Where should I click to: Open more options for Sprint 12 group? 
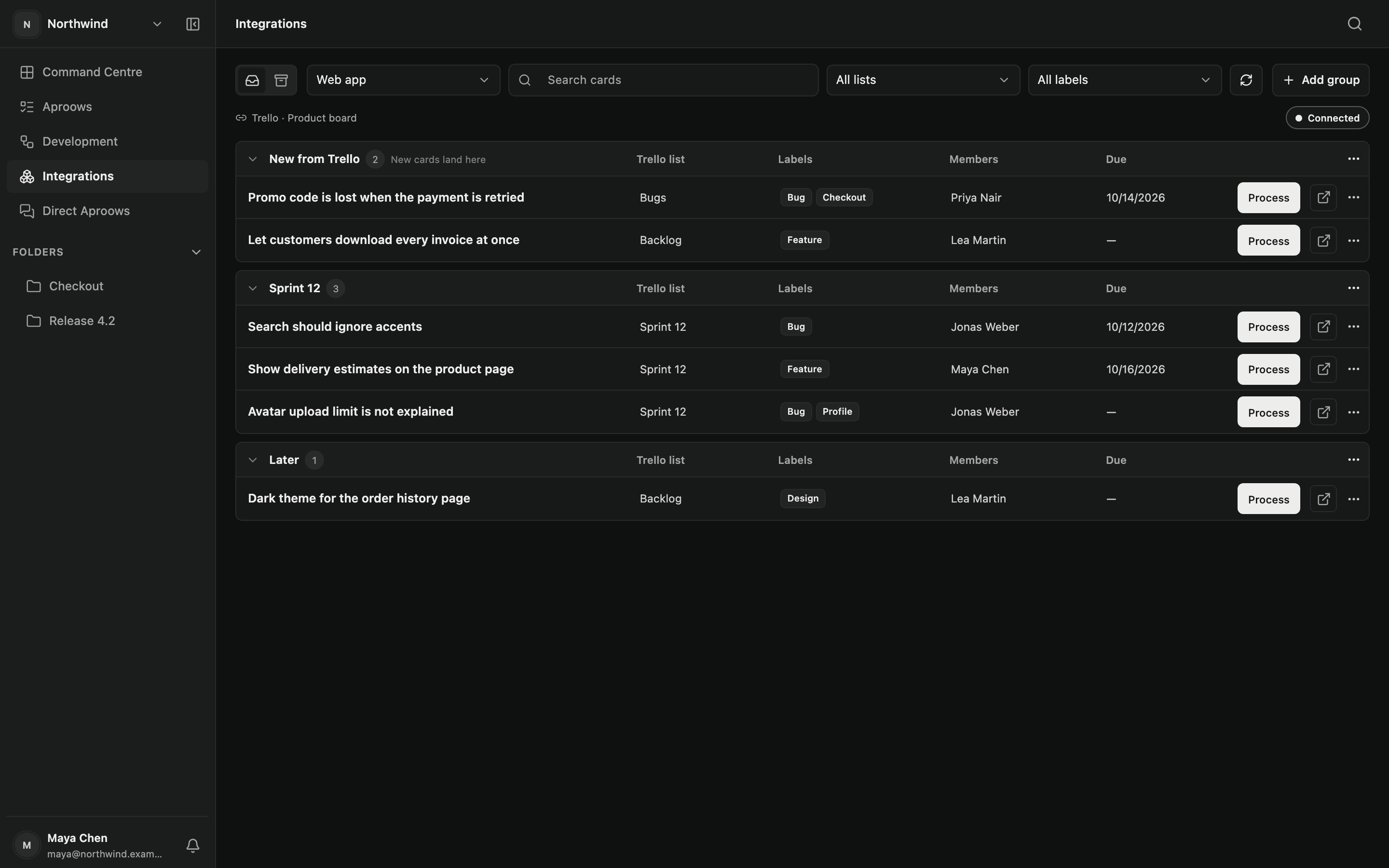click(1353, 288)
